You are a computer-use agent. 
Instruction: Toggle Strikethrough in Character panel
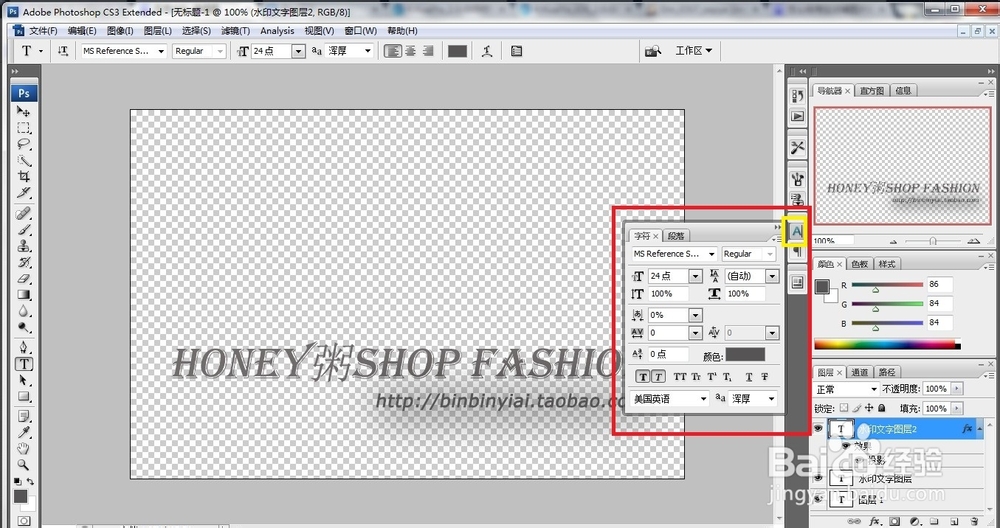(x=765, y=377)
